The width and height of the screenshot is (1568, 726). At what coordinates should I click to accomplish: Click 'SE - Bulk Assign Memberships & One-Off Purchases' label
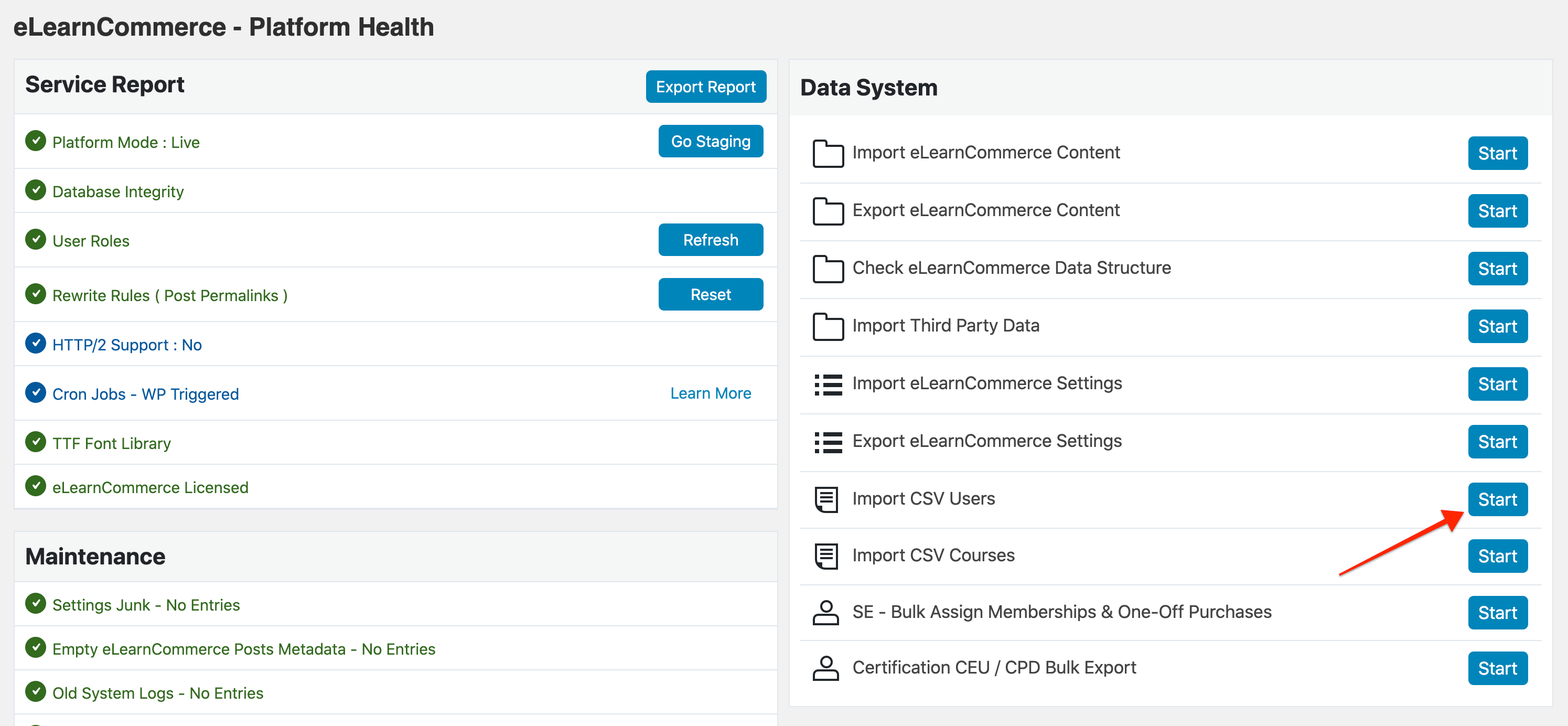[1061, 612]
